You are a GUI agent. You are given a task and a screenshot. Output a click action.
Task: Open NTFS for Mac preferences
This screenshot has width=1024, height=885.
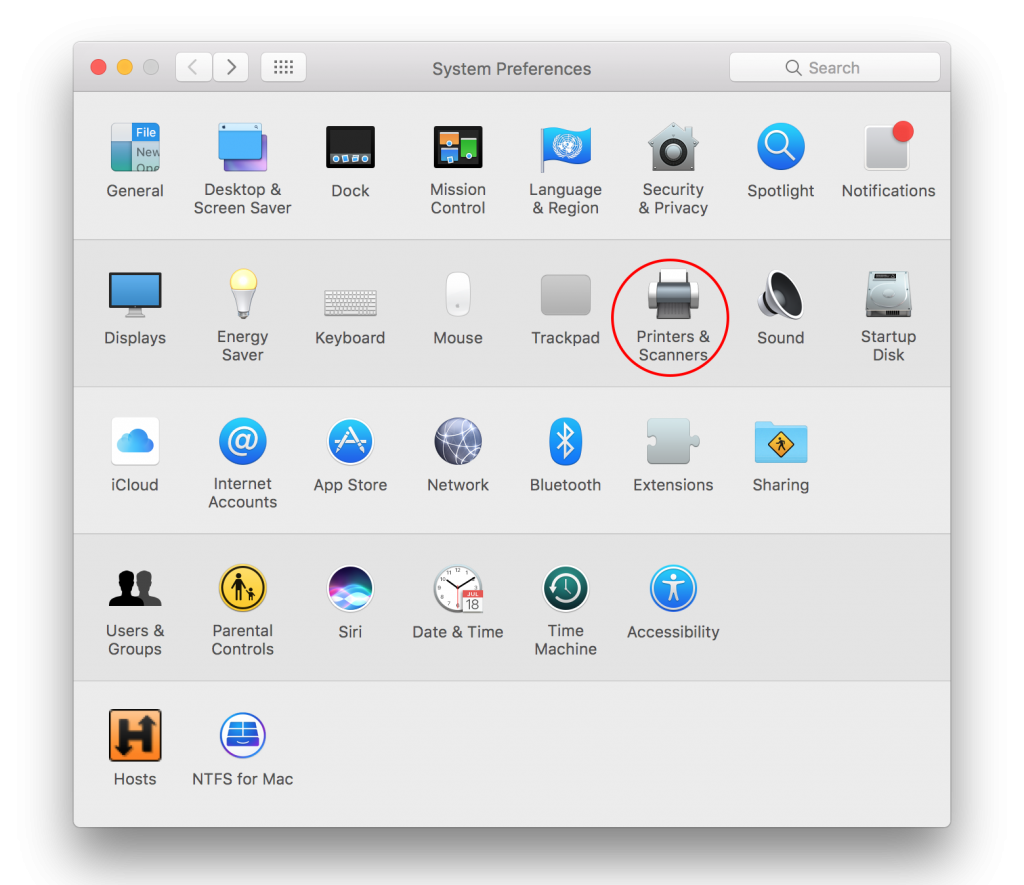(243, 735)
